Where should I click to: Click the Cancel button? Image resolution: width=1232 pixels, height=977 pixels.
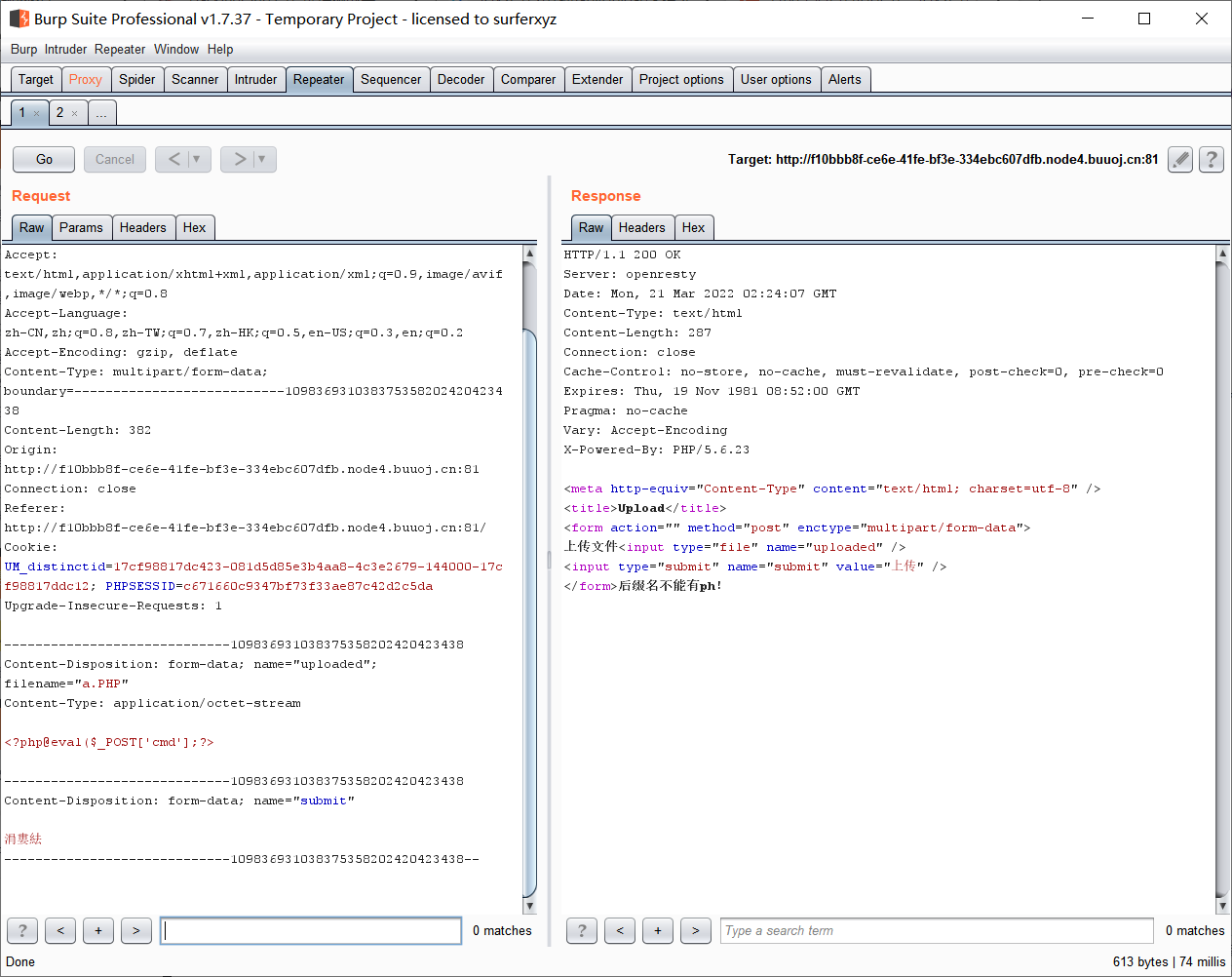tap(115, 159)
